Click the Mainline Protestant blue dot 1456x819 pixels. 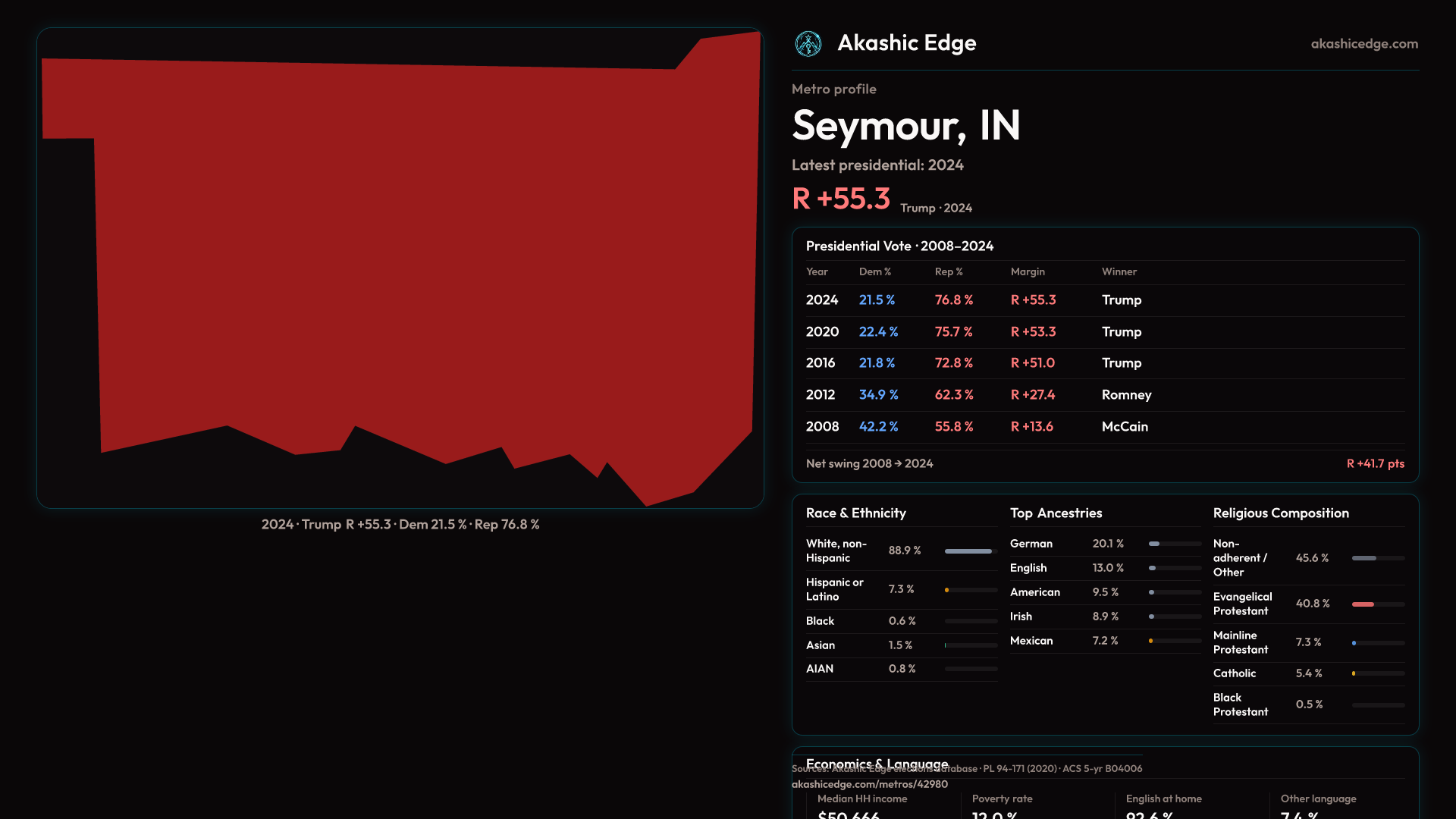1354,643
